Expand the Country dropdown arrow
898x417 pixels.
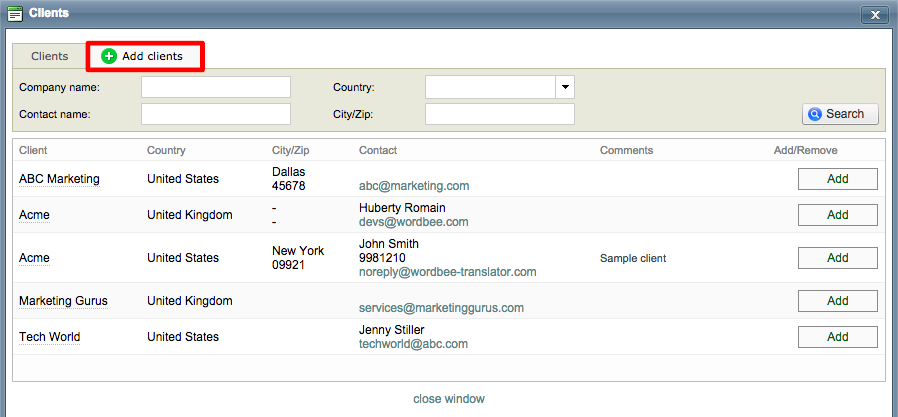click(565, 87)
